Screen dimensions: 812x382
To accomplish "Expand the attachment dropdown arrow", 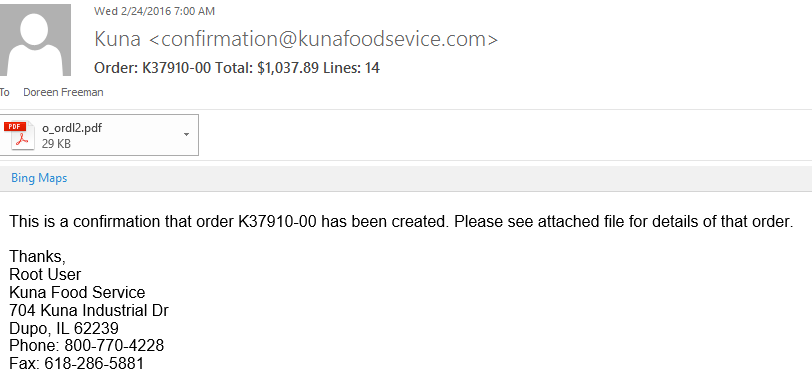I will [x=186, y=135].
